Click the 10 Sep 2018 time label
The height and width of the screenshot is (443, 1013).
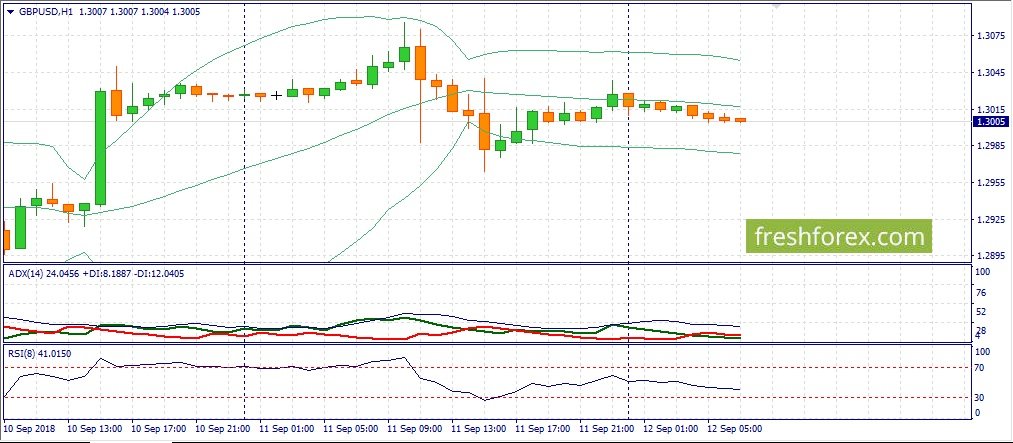(x=29, y=429)
